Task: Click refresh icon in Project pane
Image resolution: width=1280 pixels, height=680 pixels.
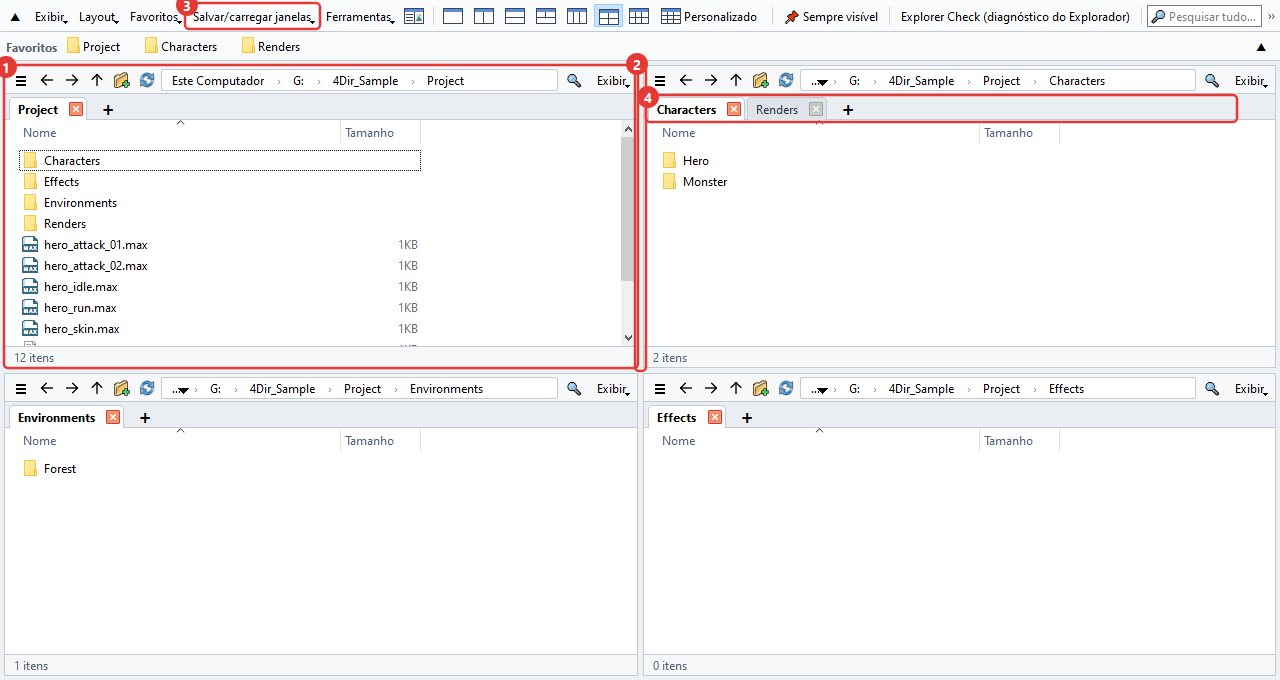Action: tap(147, 81)
